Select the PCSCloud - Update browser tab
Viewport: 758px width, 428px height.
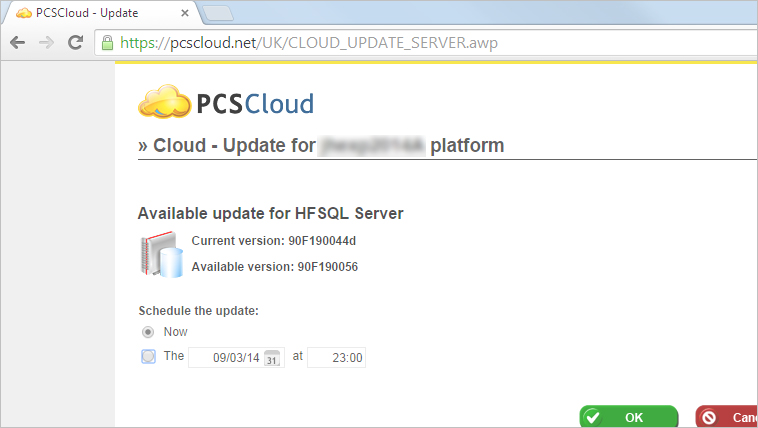click(x=102, y=13)
